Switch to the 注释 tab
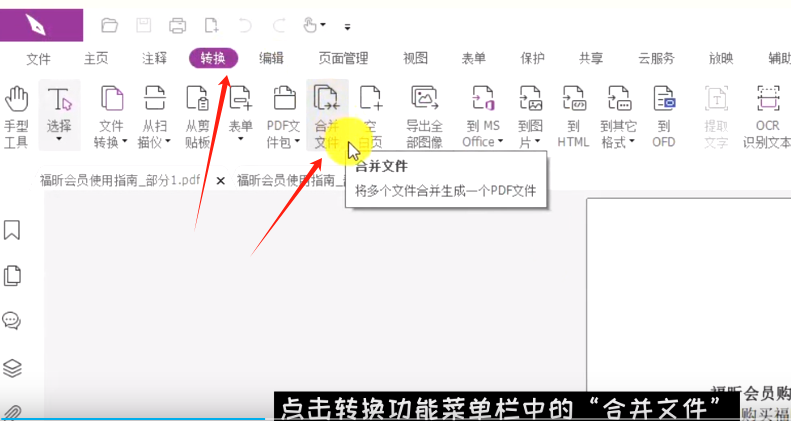 [154, 59]
